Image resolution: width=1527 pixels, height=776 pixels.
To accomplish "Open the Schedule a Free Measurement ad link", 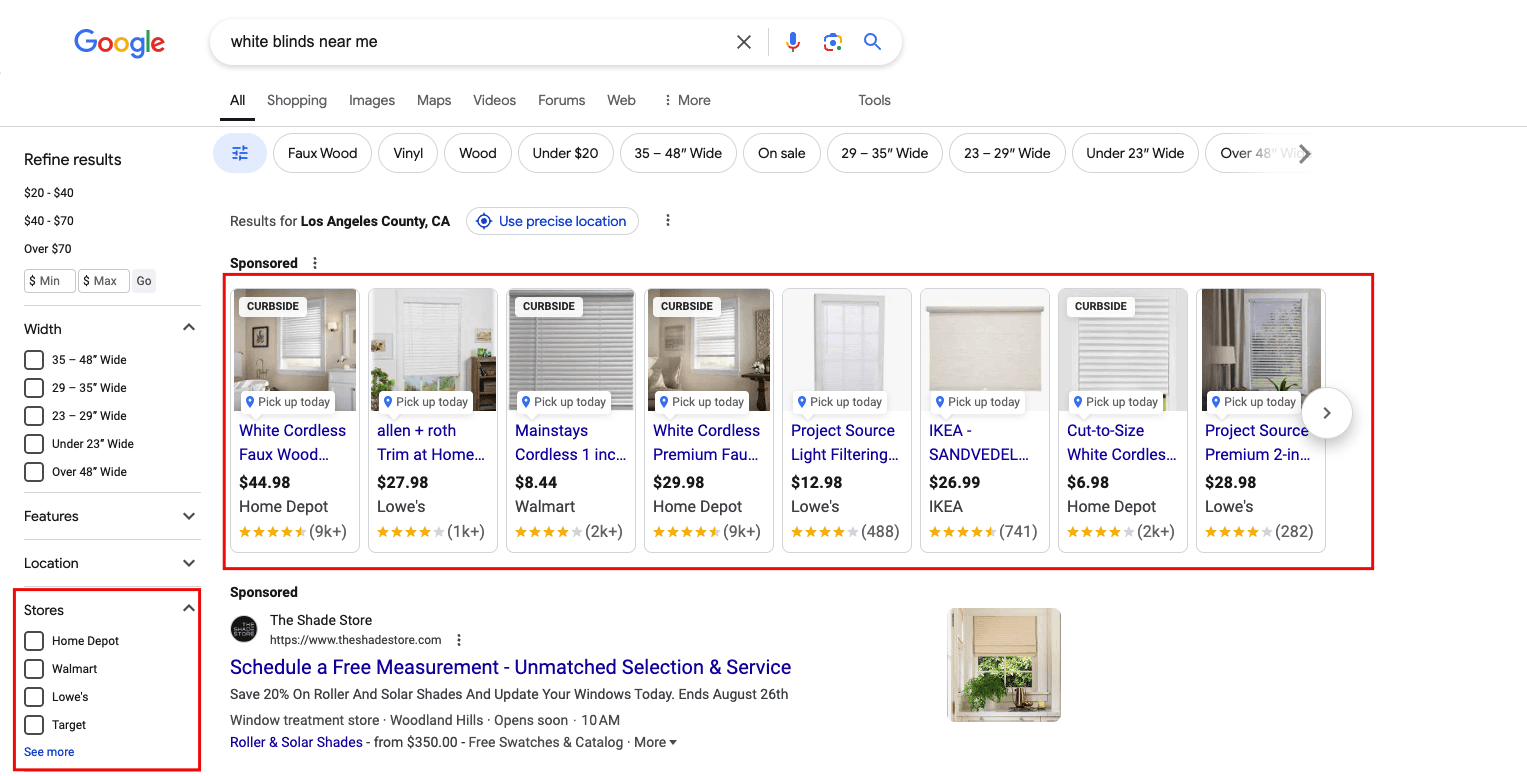I will (x=510, y=667).
